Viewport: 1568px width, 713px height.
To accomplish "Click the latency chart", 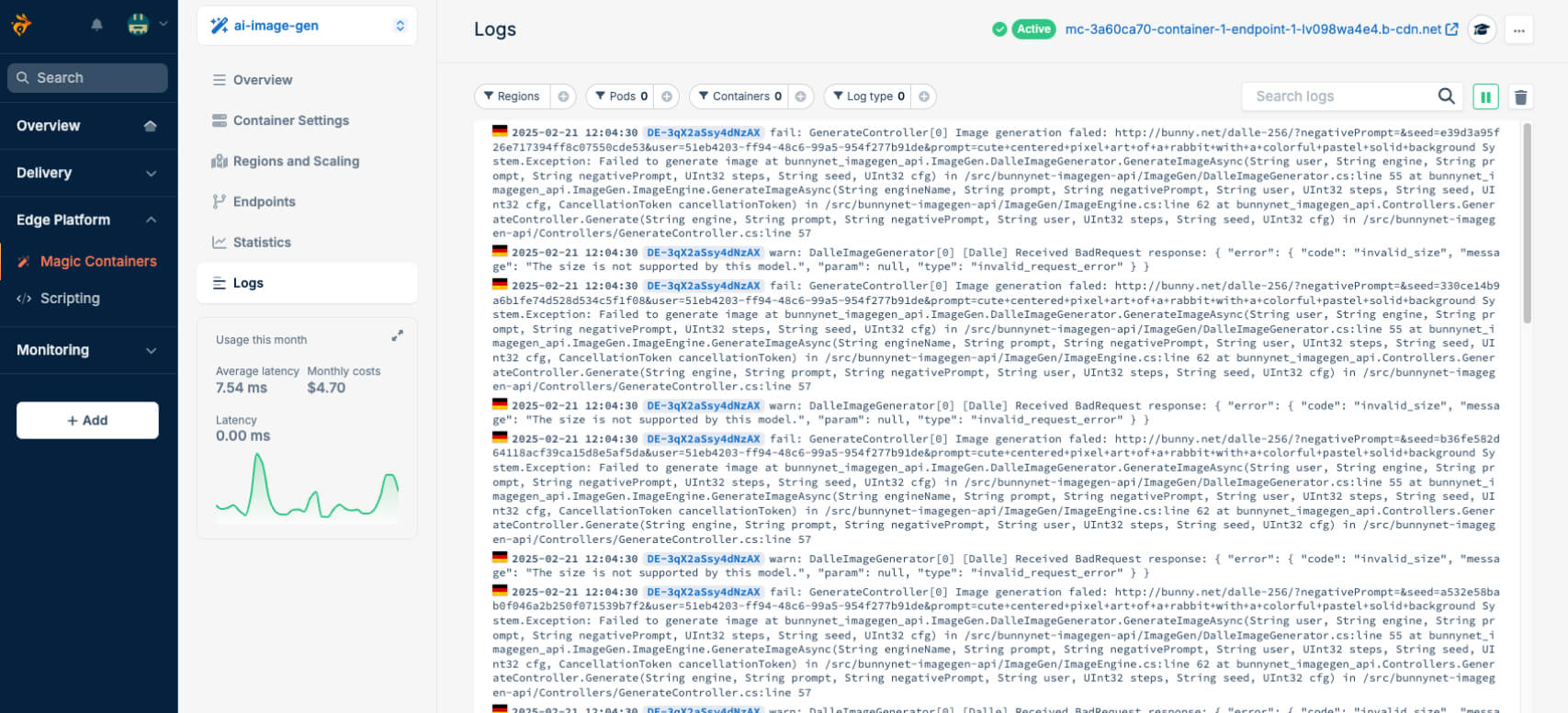I will [x=308, y=486].
